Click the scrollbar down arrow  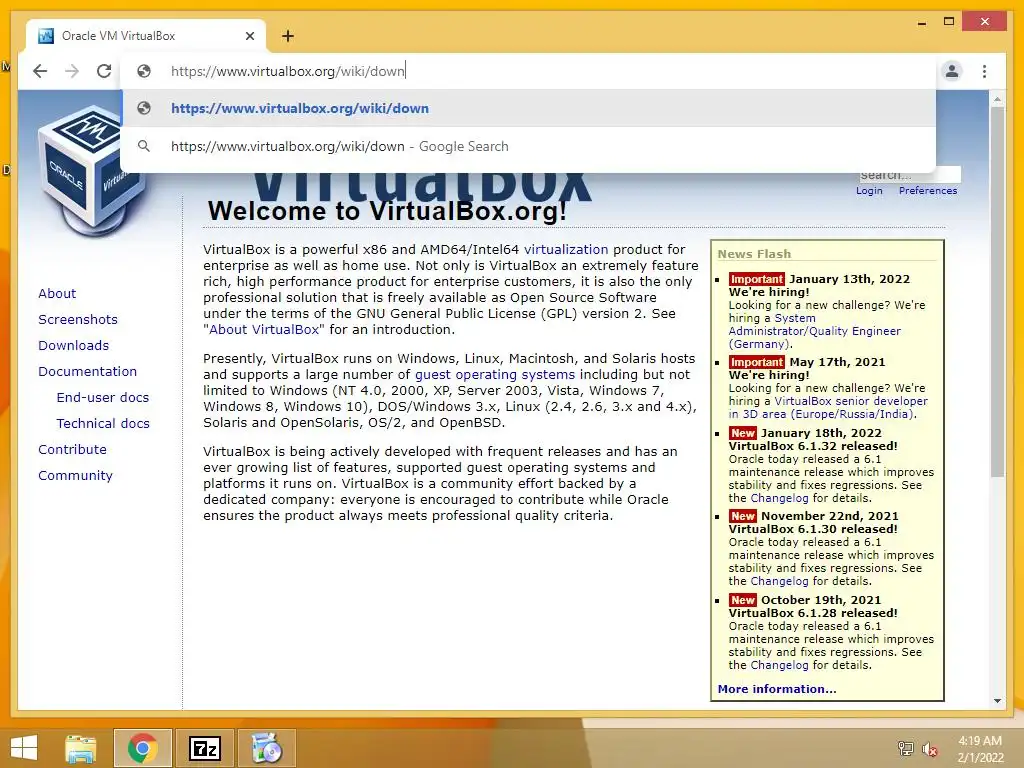[997, 701]
